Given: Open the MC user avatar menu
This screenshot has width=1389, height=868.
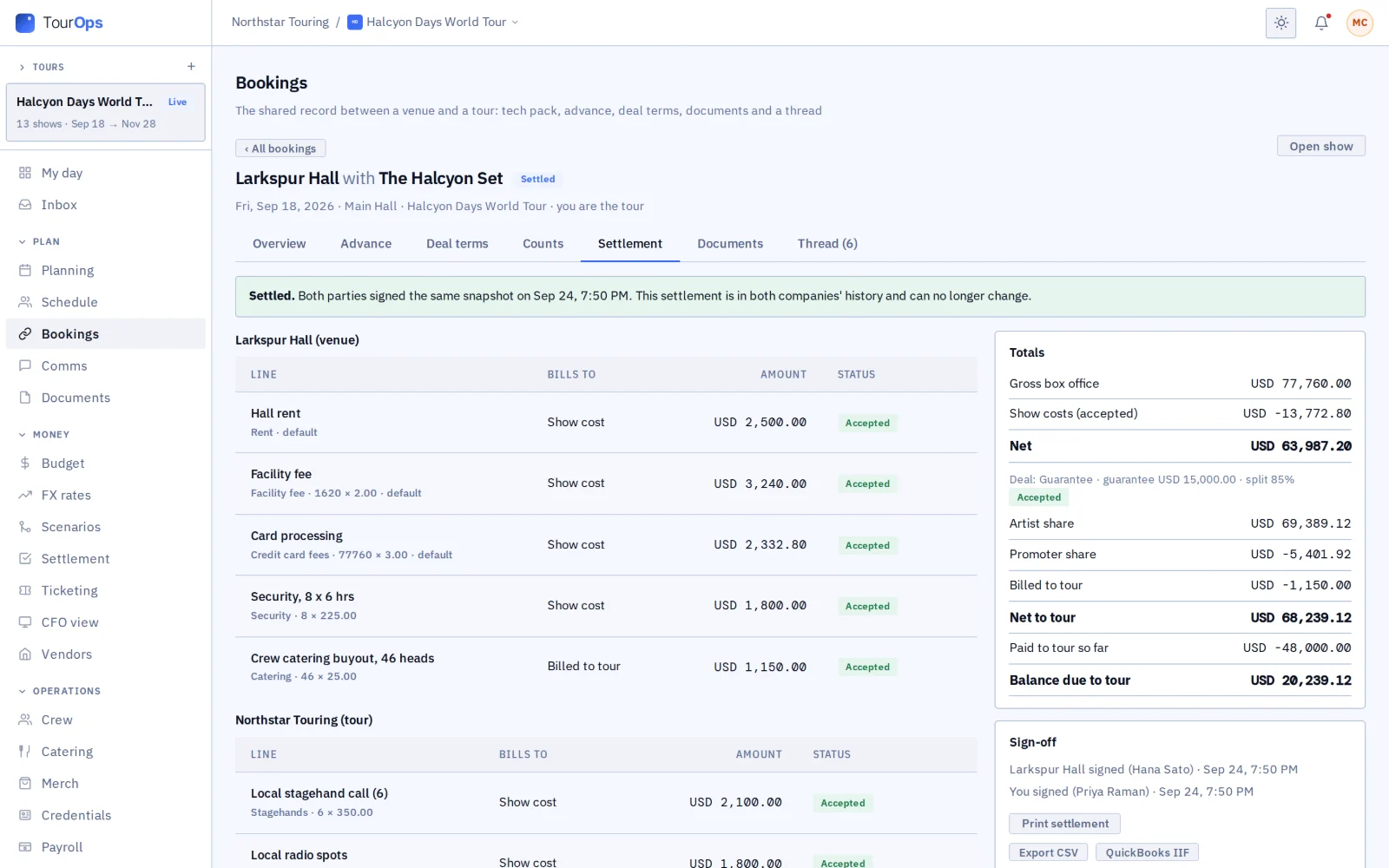Looking at the screenshot, I should [x=1359, y=23].
